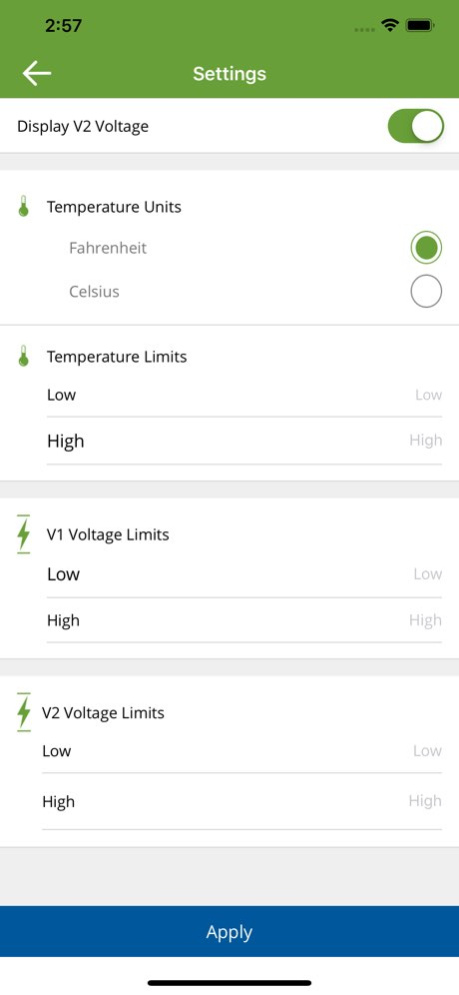Select the Celsius radio button

point(426,291)
